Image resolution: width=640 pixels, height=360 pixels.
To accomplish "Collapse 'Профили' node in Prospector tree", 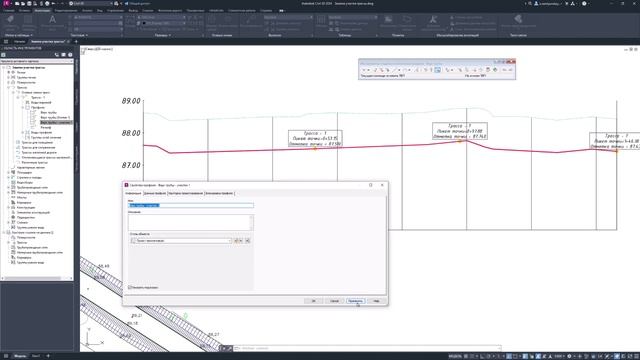I will (23, 107).
